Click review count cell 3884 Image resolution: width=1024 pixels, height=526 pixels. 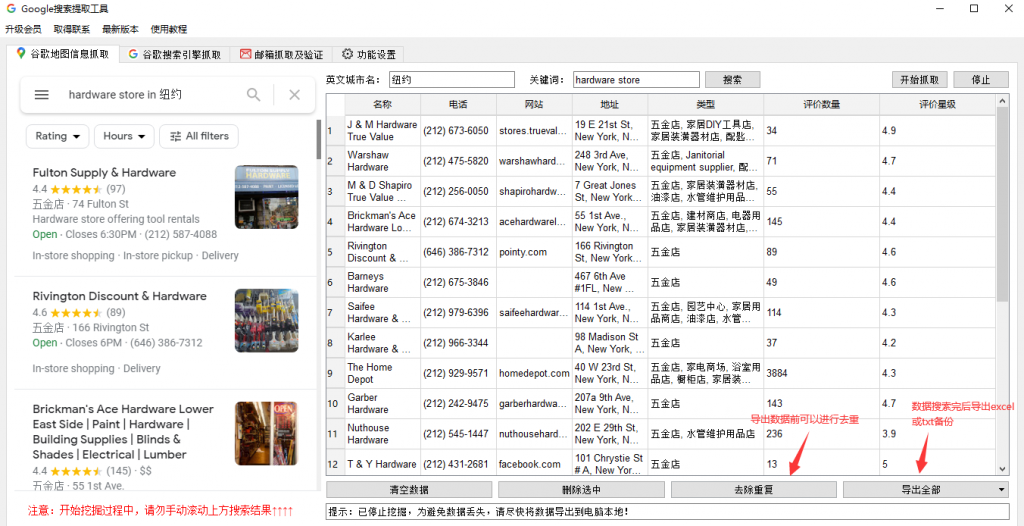[822, 374]
